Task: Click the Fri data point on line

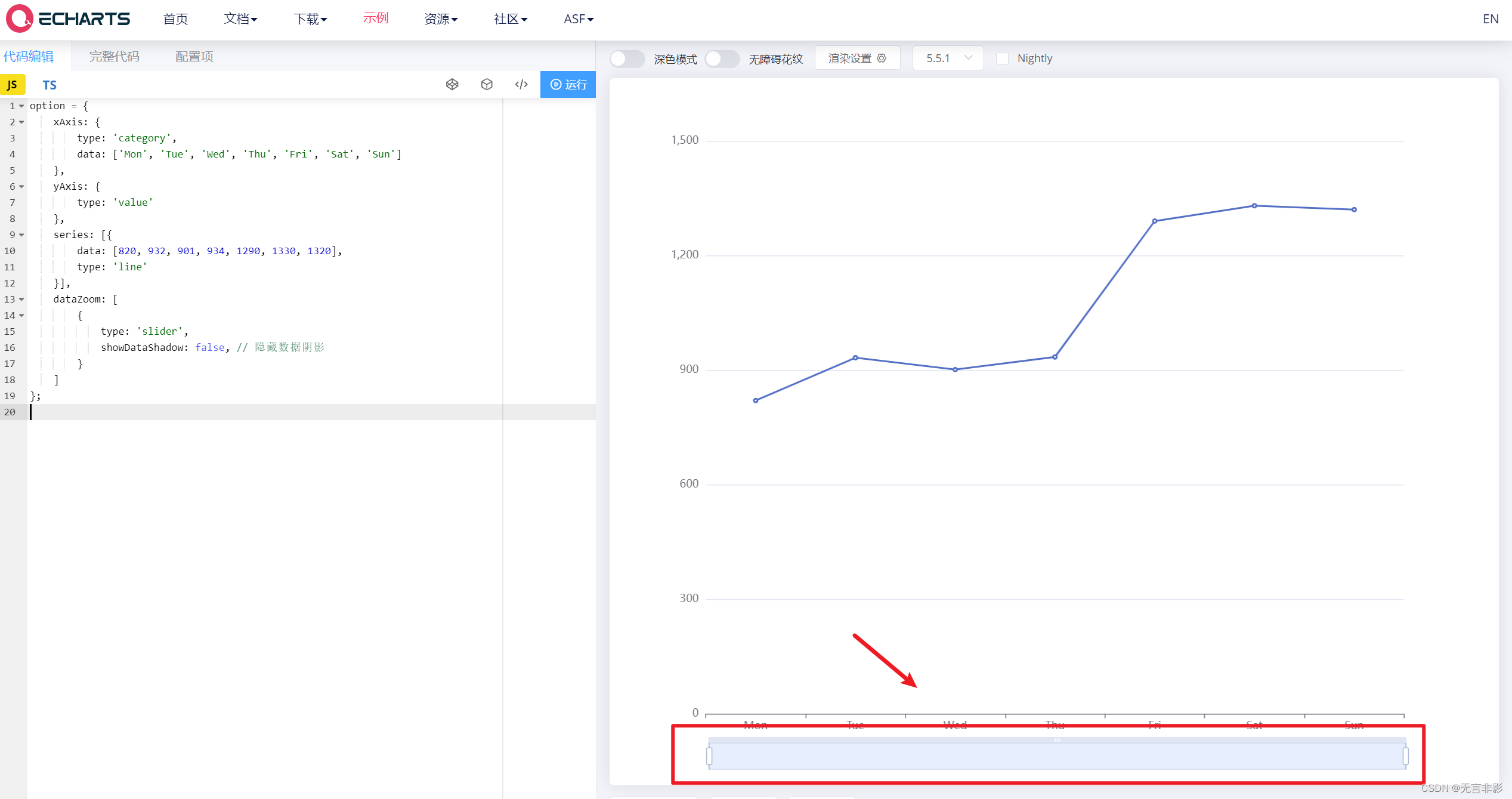Action: tap(1155, 221)
